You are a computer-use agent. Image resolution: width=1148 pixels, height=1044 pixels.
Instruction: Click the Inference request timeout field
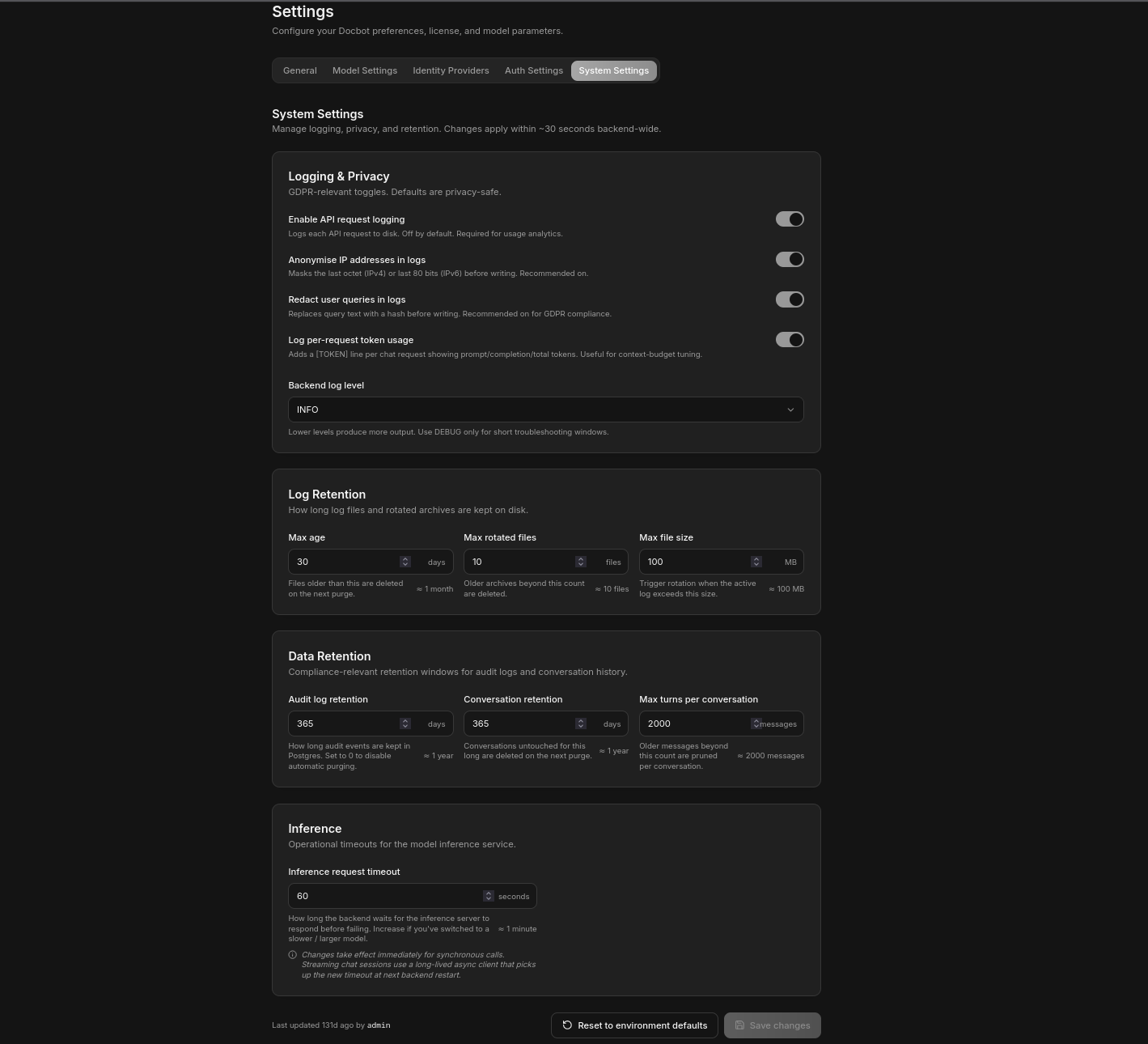click(413, 896)
